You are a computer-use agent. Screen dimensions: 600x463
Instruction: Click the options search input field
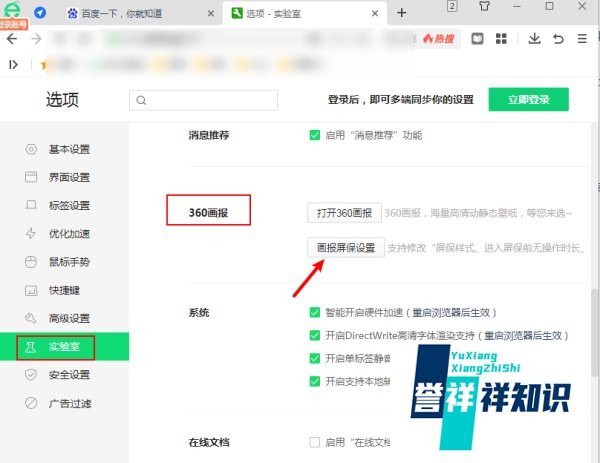[x=204, y=100]
